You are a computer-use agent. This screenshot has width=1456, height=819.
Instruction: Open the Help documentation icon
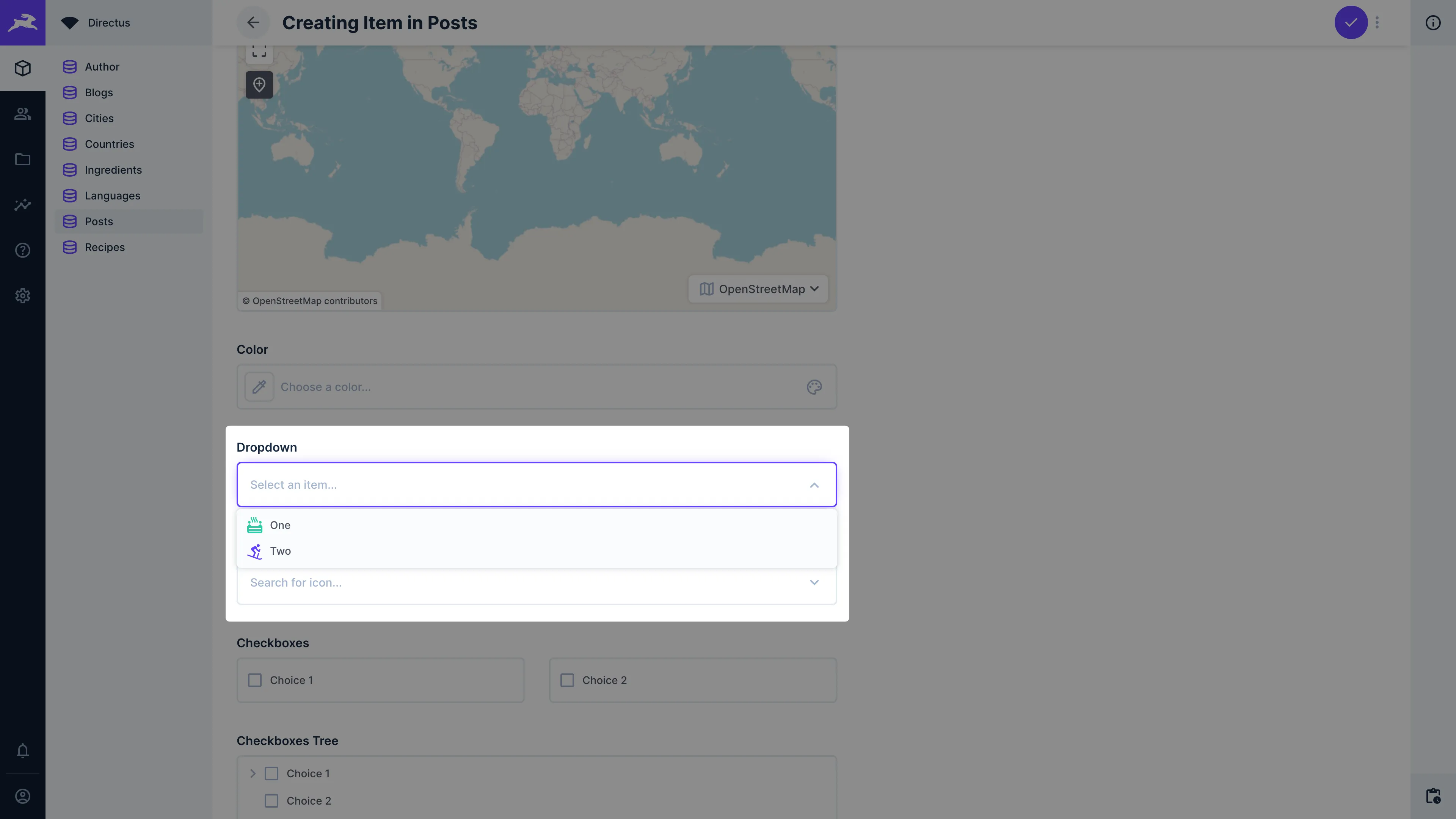23,250
